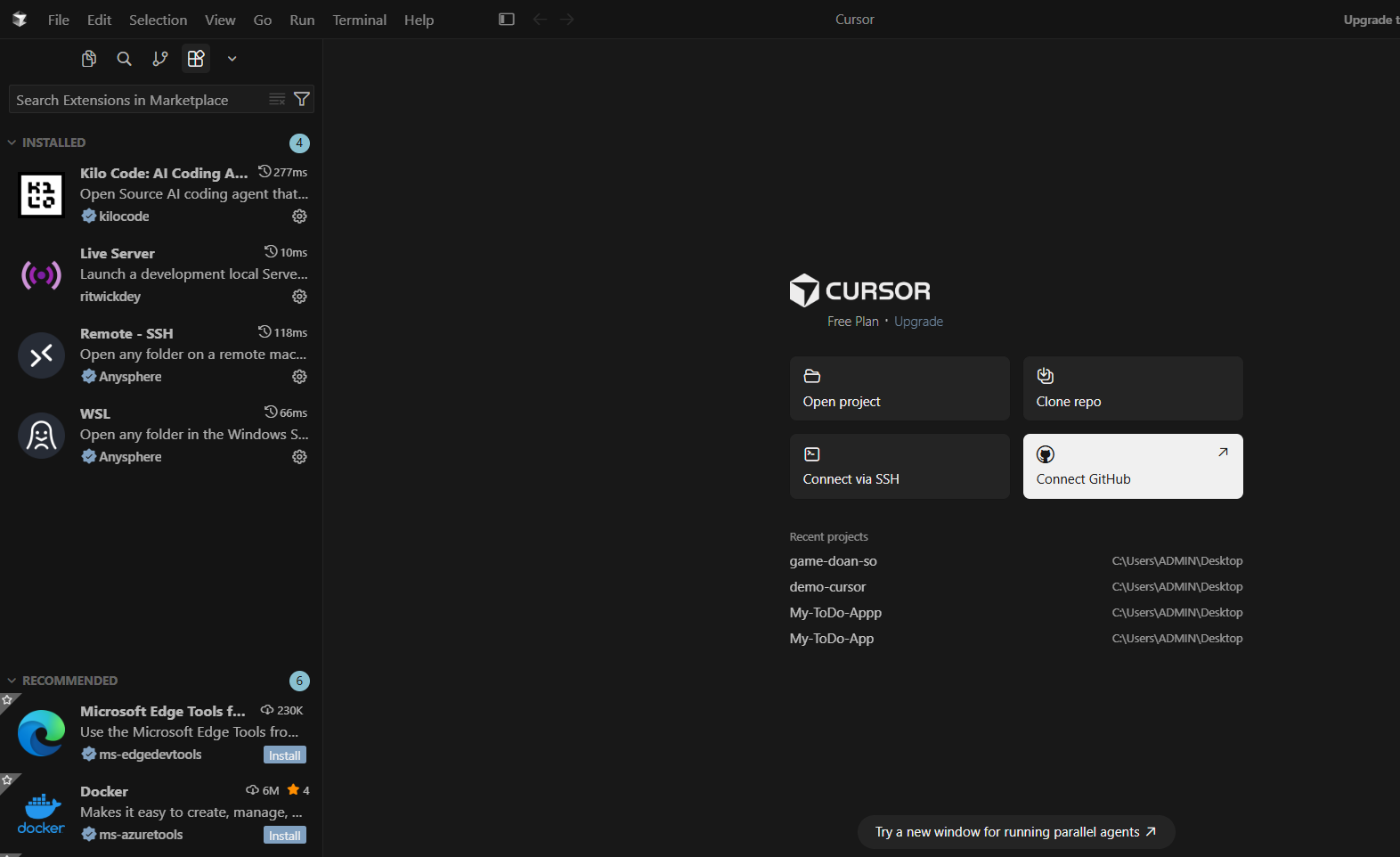Viewport: 1400px width, 857px height.
Task: Click the Open project card
Action: (x=899, y=388)
